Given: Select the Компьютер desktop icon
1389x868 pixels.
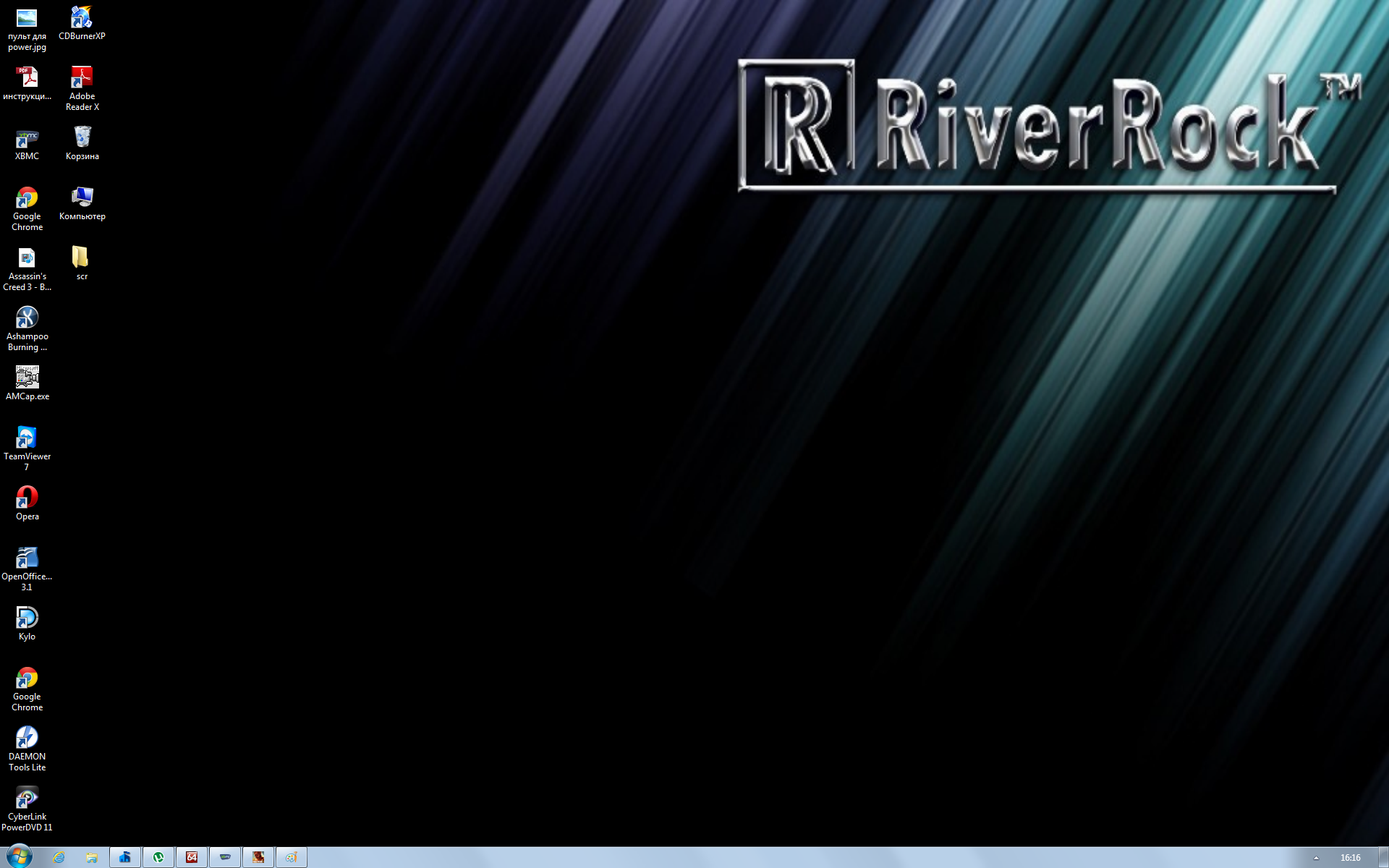Looking at the screenshot, I should point(82,203).
